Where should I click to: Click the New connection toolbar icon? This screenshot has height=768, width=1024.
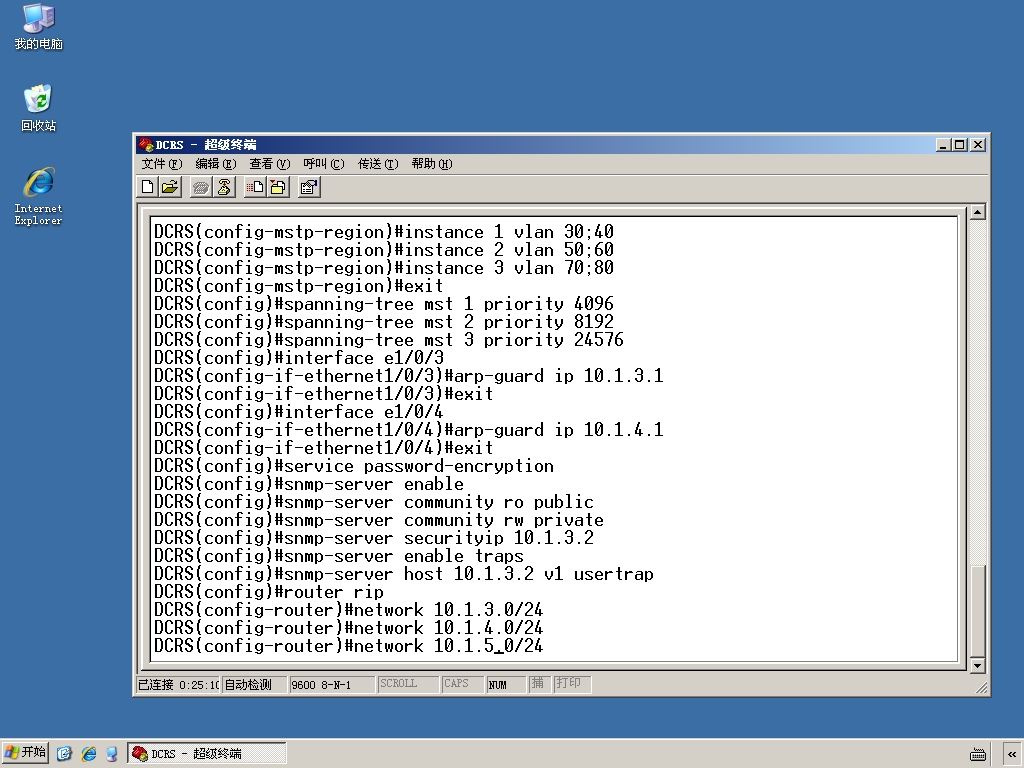[x=148, y=187]
